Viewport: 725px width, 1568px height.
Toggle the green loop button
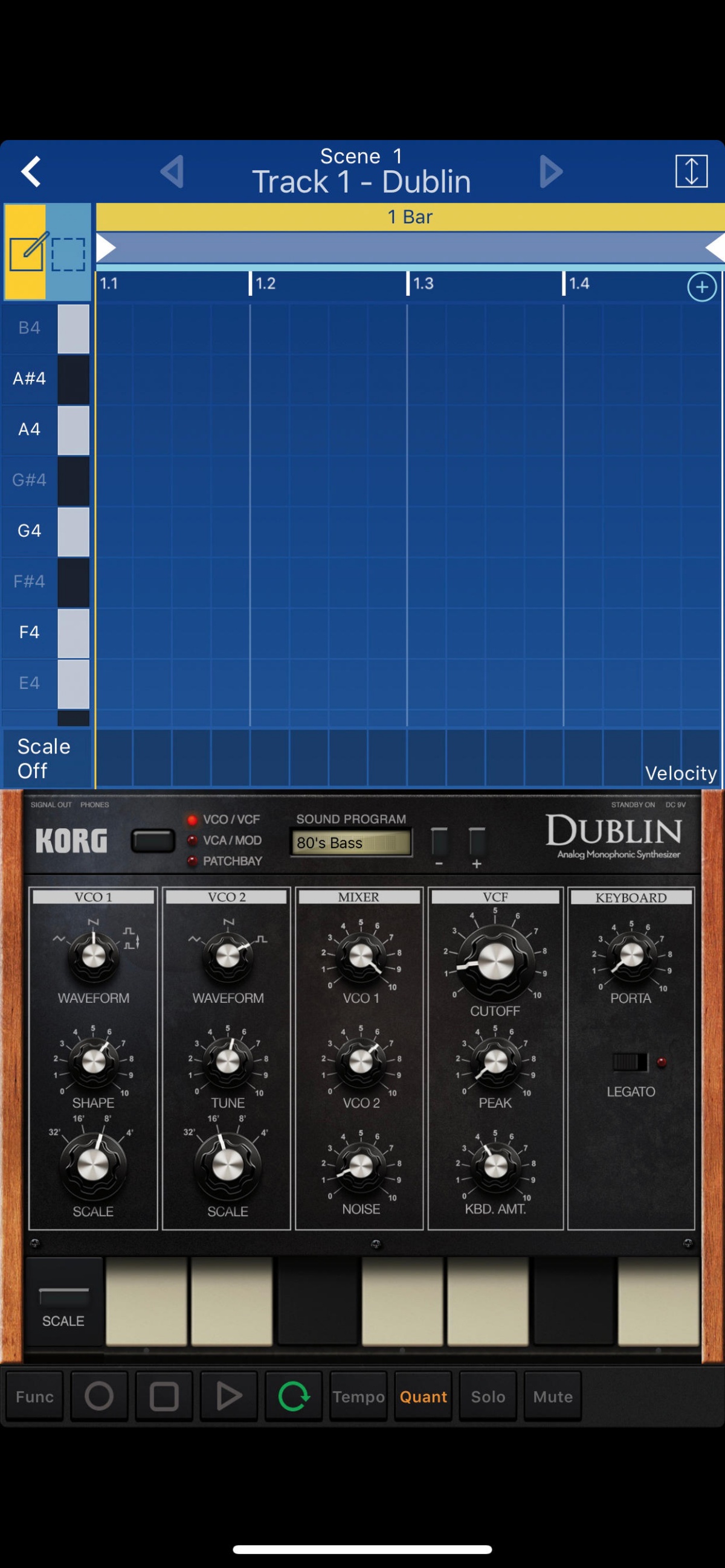(x=294, y=1397)
